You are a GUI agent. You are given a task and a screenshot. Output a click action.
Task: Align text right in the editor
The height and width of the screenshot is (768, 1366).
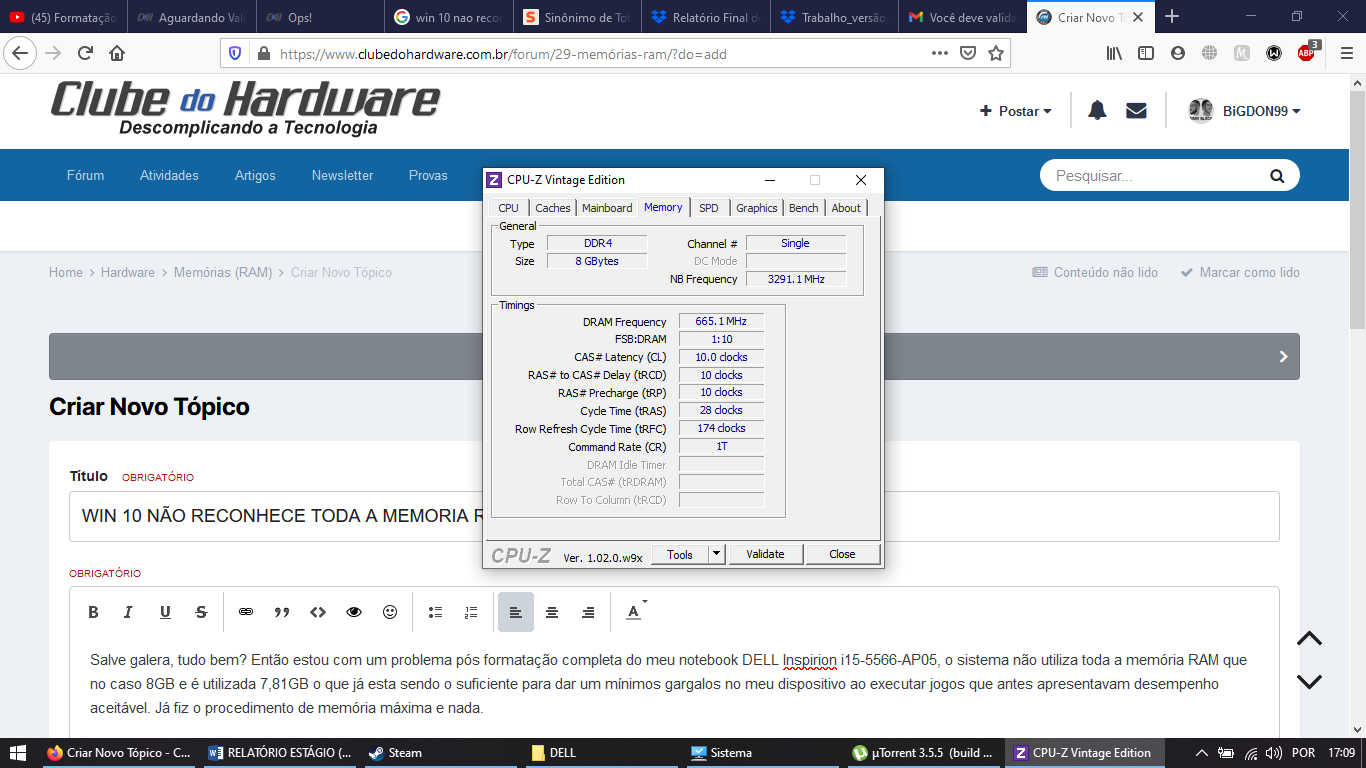coord(588,612)
